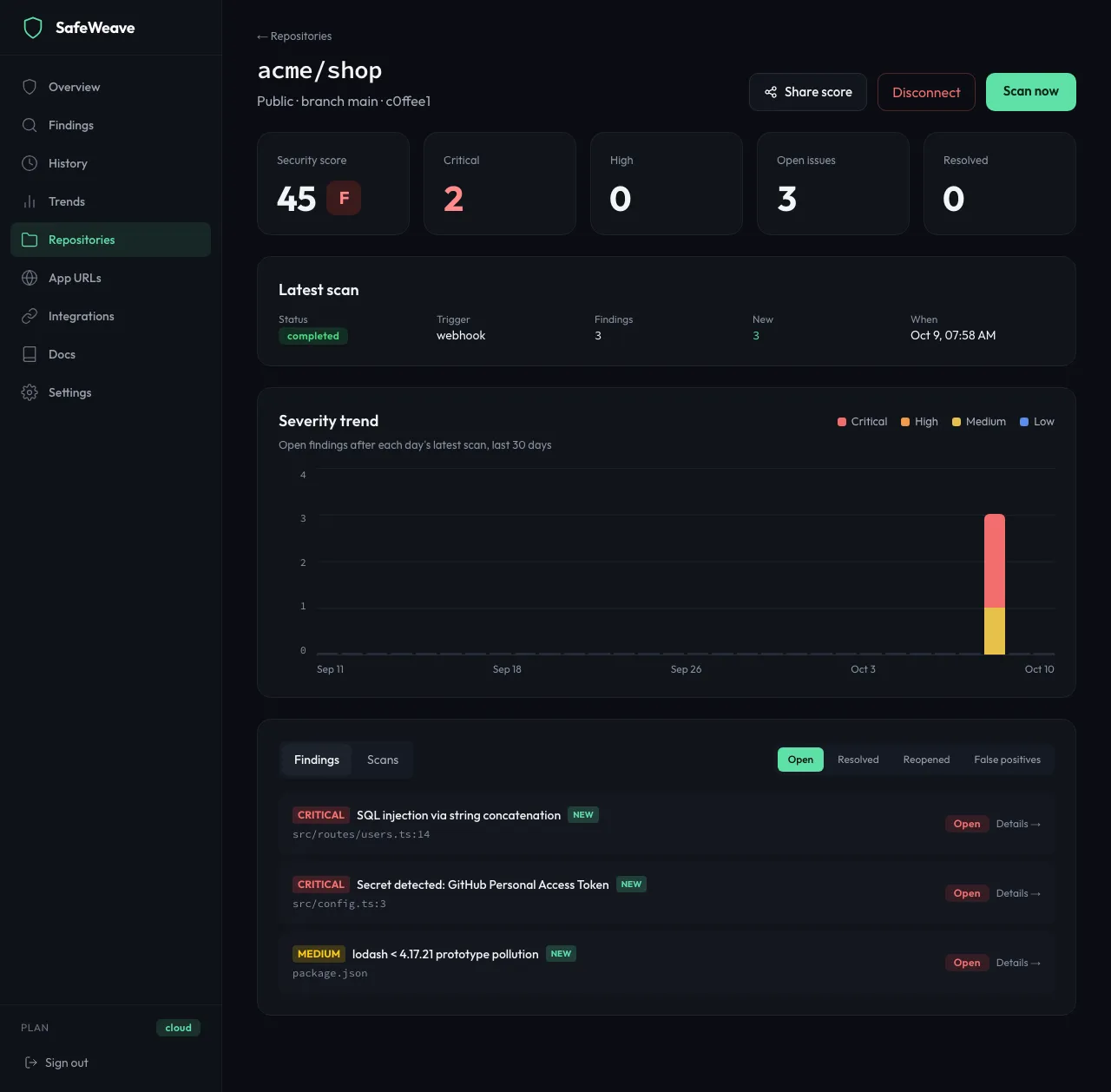1111x1092 pixels.
Task: Click the MEDIUM severity badge on lodash finding
Action: pyautogui.click(x=319, y=954)
